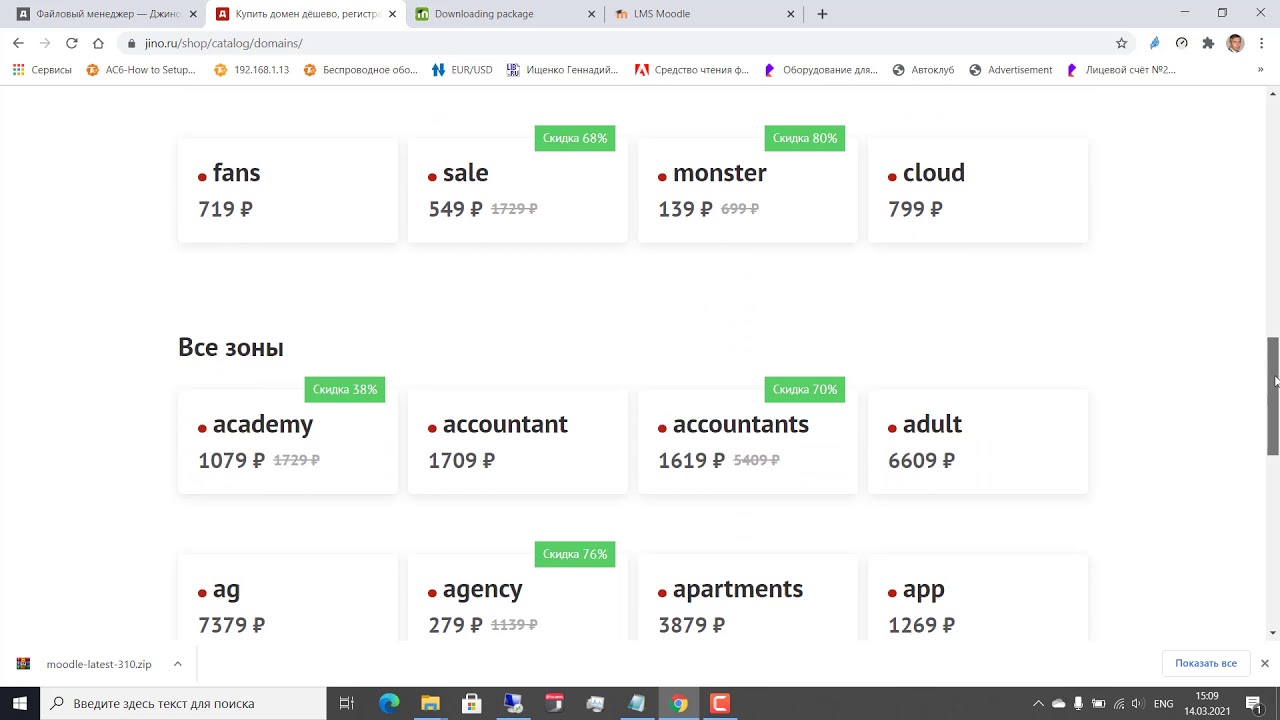This screenshot has height=720, width=1280.
Task: Open the notification center icon
Action: click(1253, 703)
